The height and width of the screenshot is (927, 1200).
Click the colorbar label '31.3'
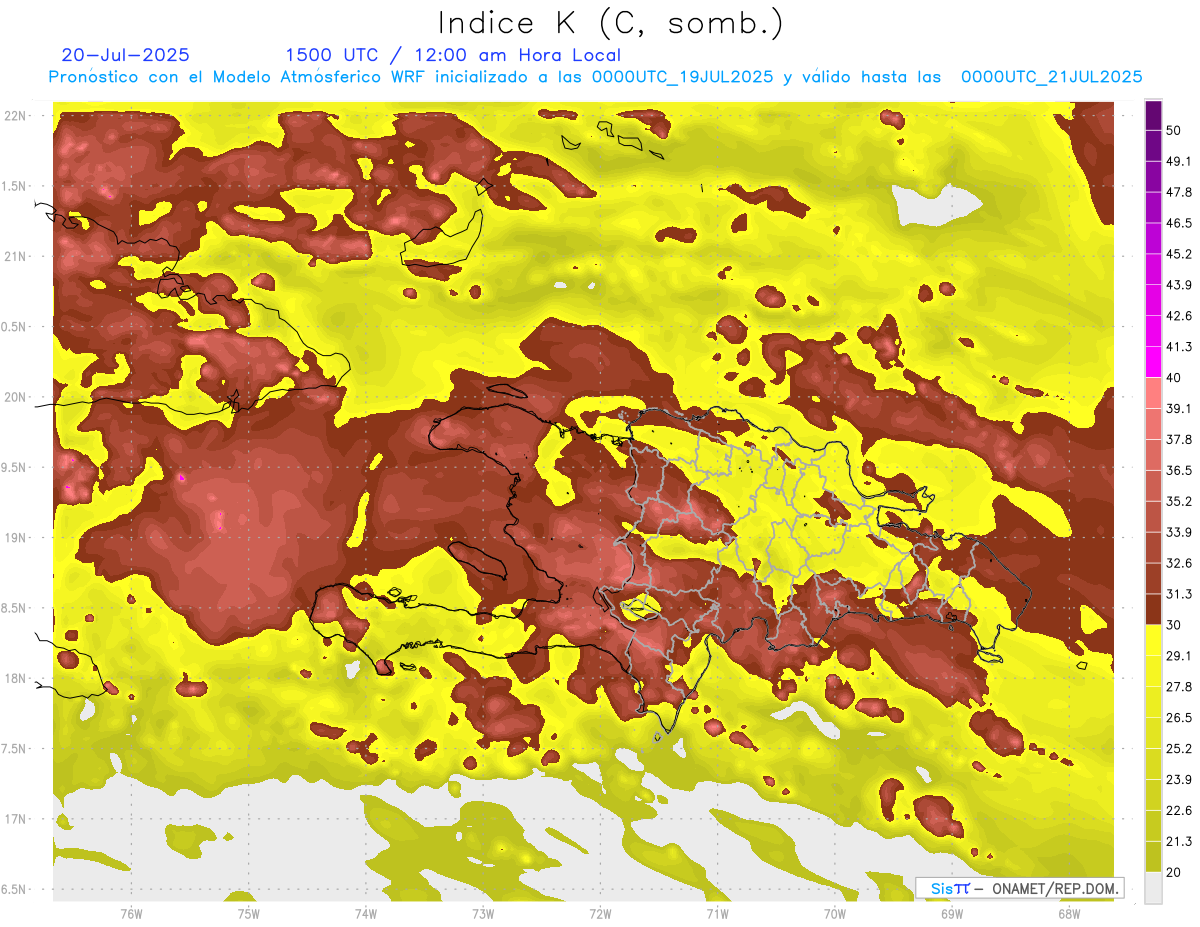(1179, 594)
